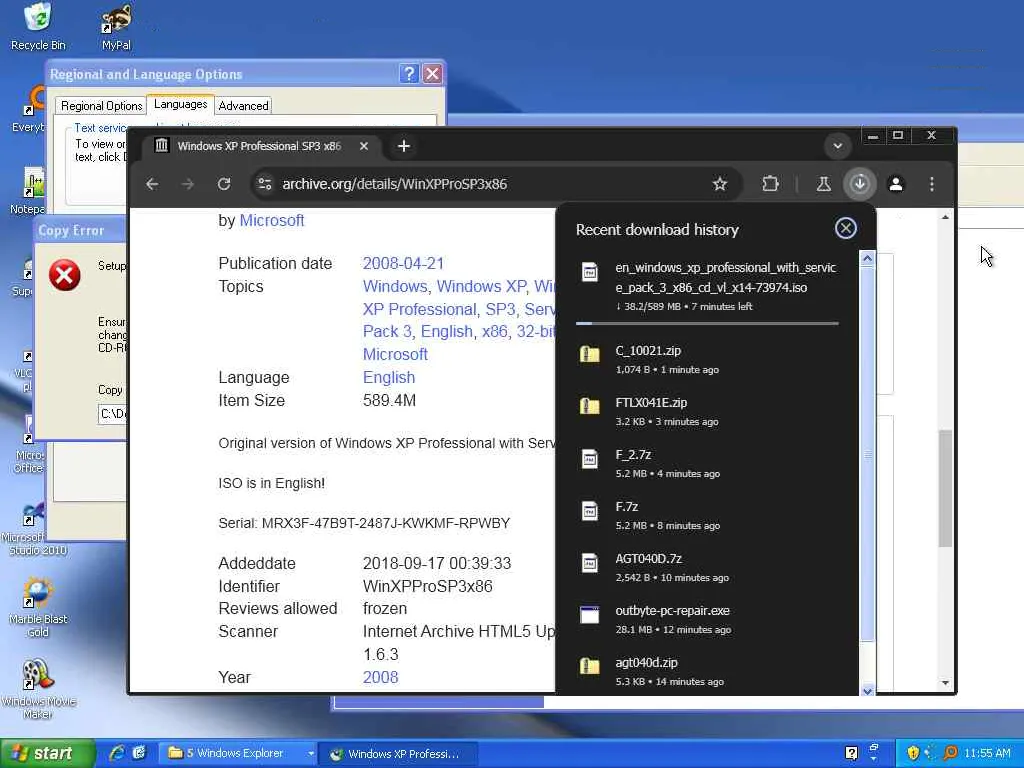Screen dimensions: 1024x768
Task: Click the magnifier tray icon near clock
Action: 950,753
